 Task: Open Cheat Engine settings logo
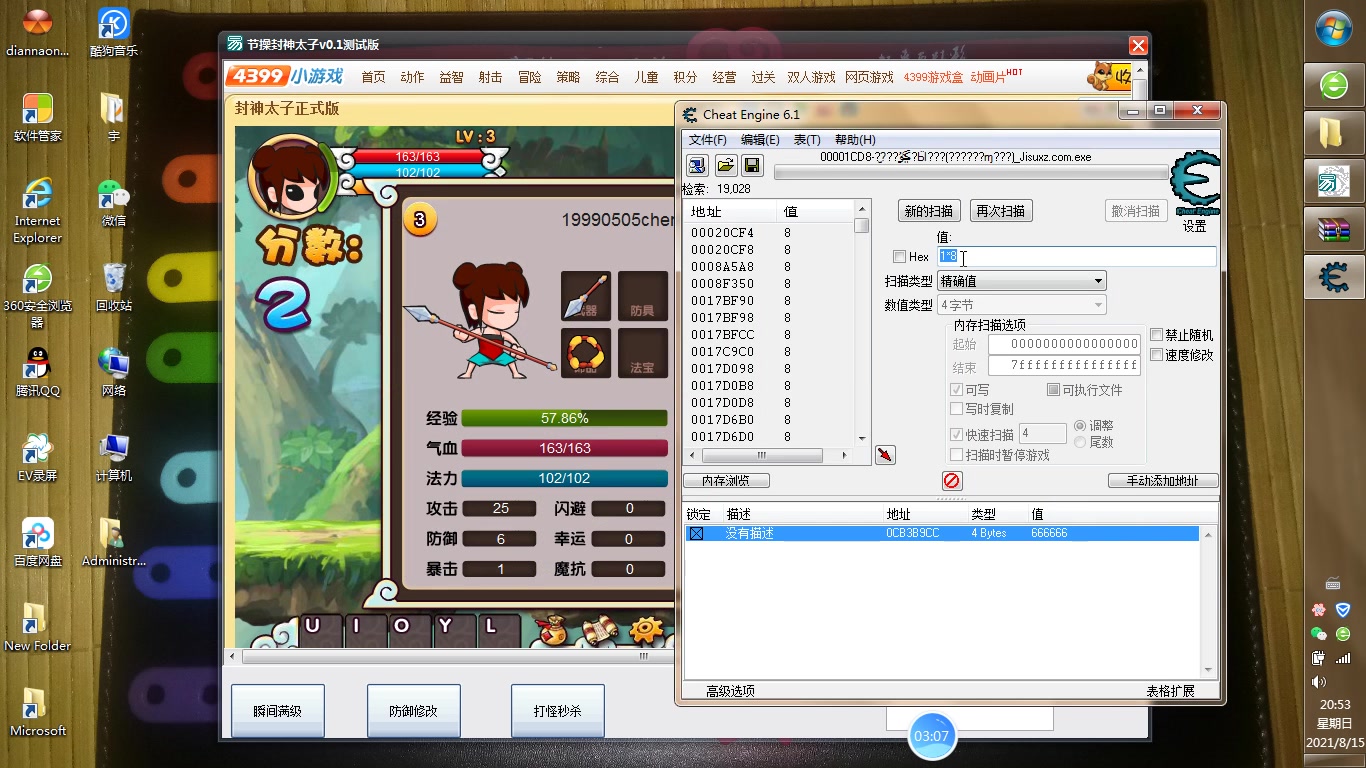1195,184
